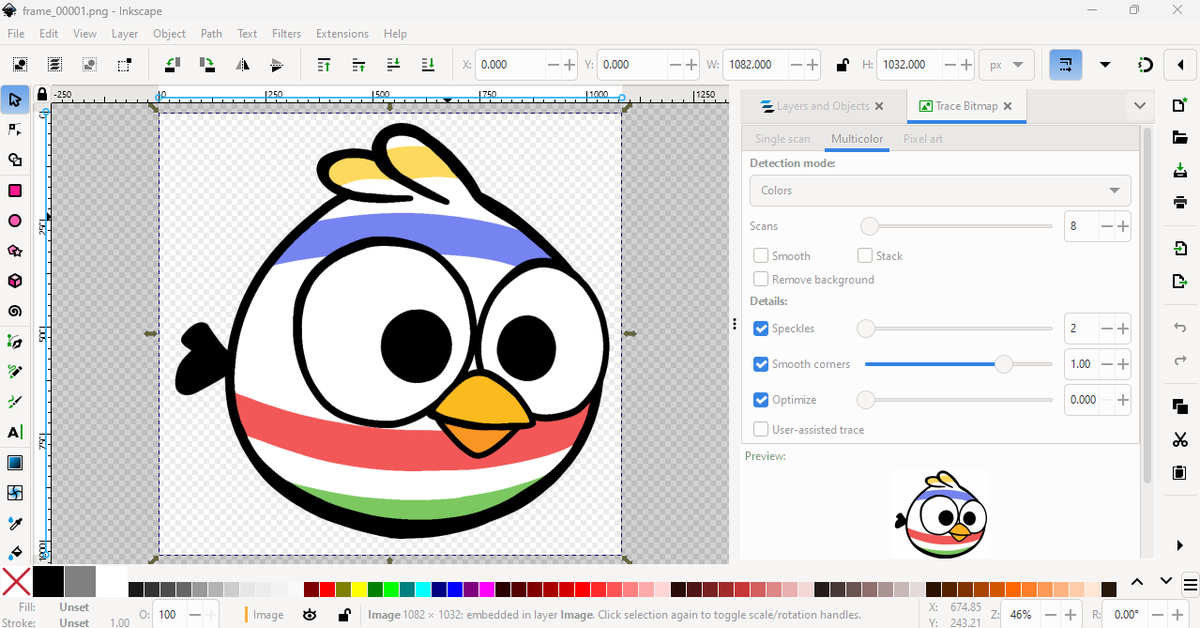Screen dimensions: 1200x628
Task: Lower selection to bottom icon
Action: coord(428,64)
